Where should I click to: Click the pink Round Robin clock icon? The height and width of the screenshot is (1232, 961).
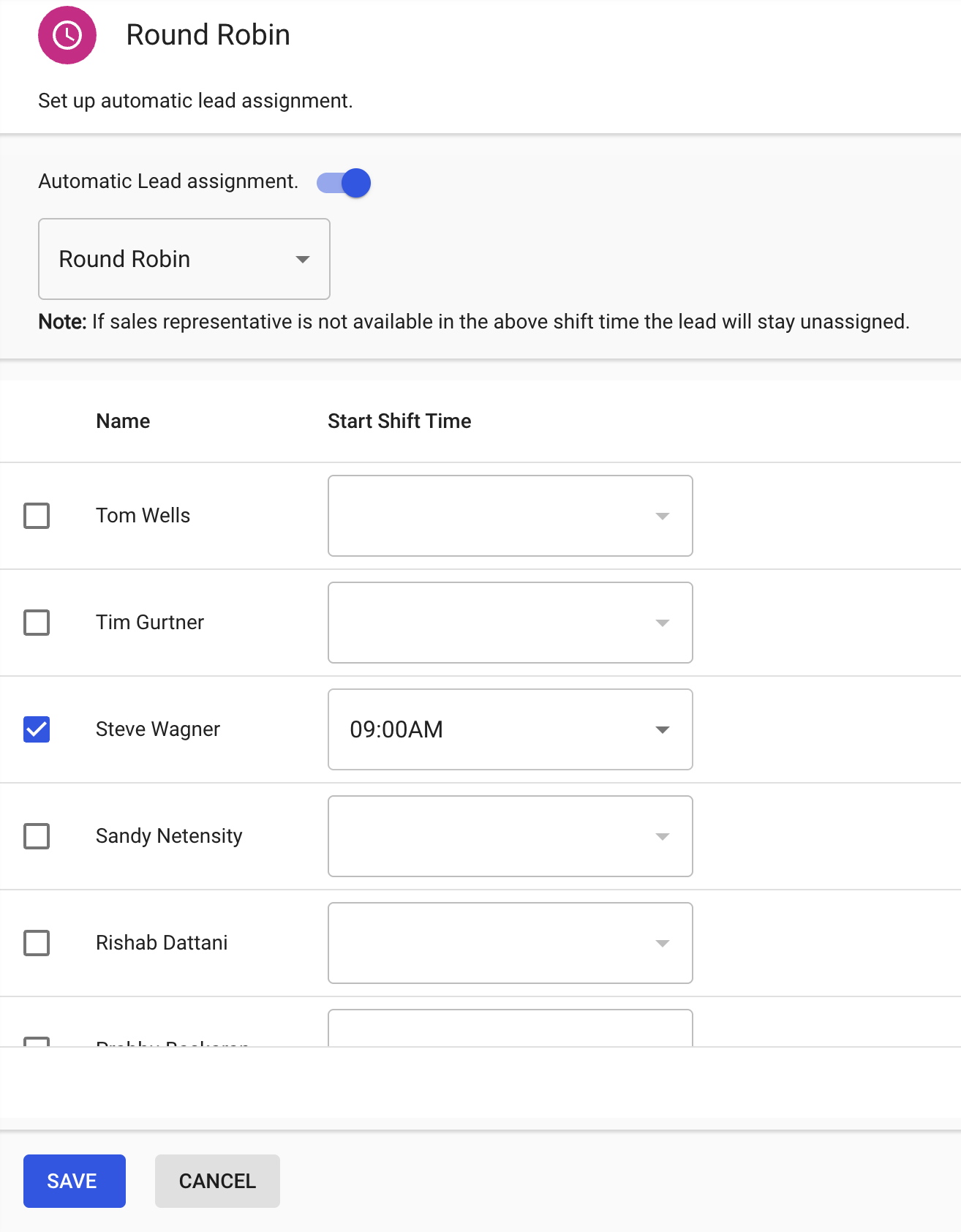[67, 35]
